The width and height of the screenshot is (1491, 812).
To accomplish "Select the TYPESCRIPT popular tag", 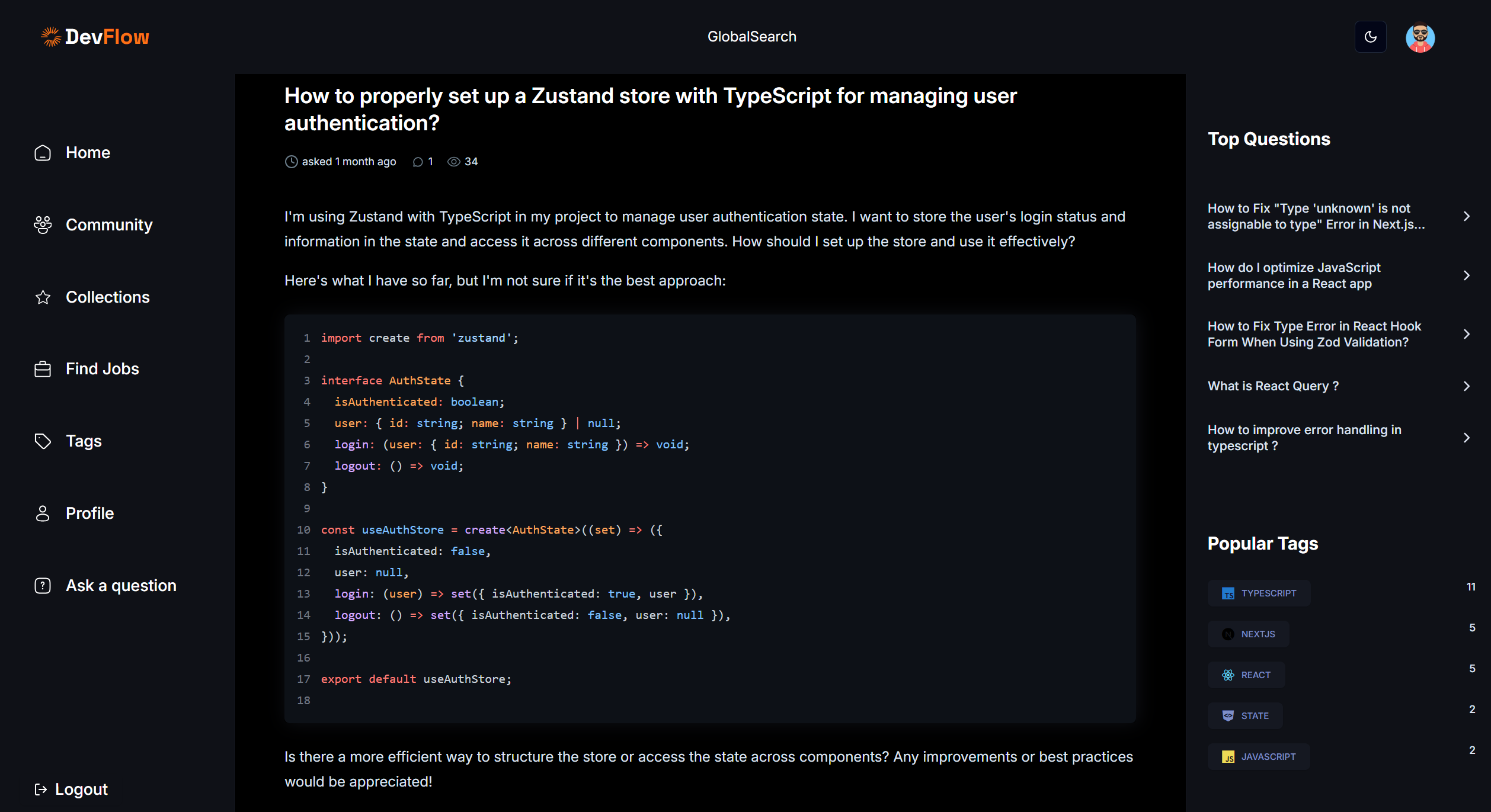I will tap(1259, 593).
